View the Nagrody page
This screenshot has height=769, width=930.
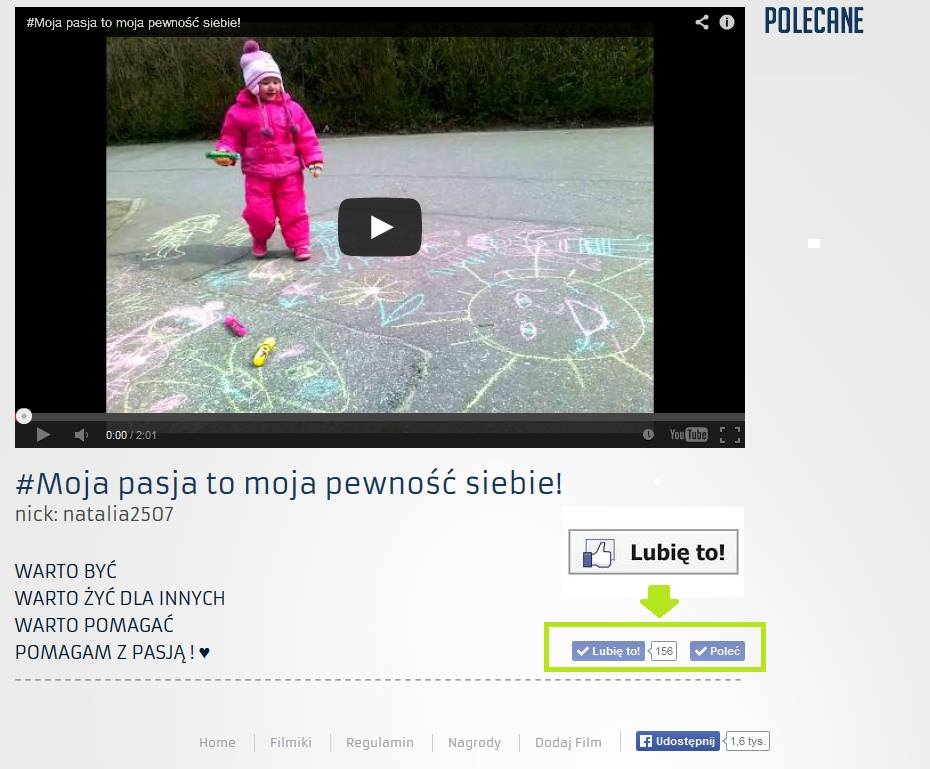(x=474, y=742)
